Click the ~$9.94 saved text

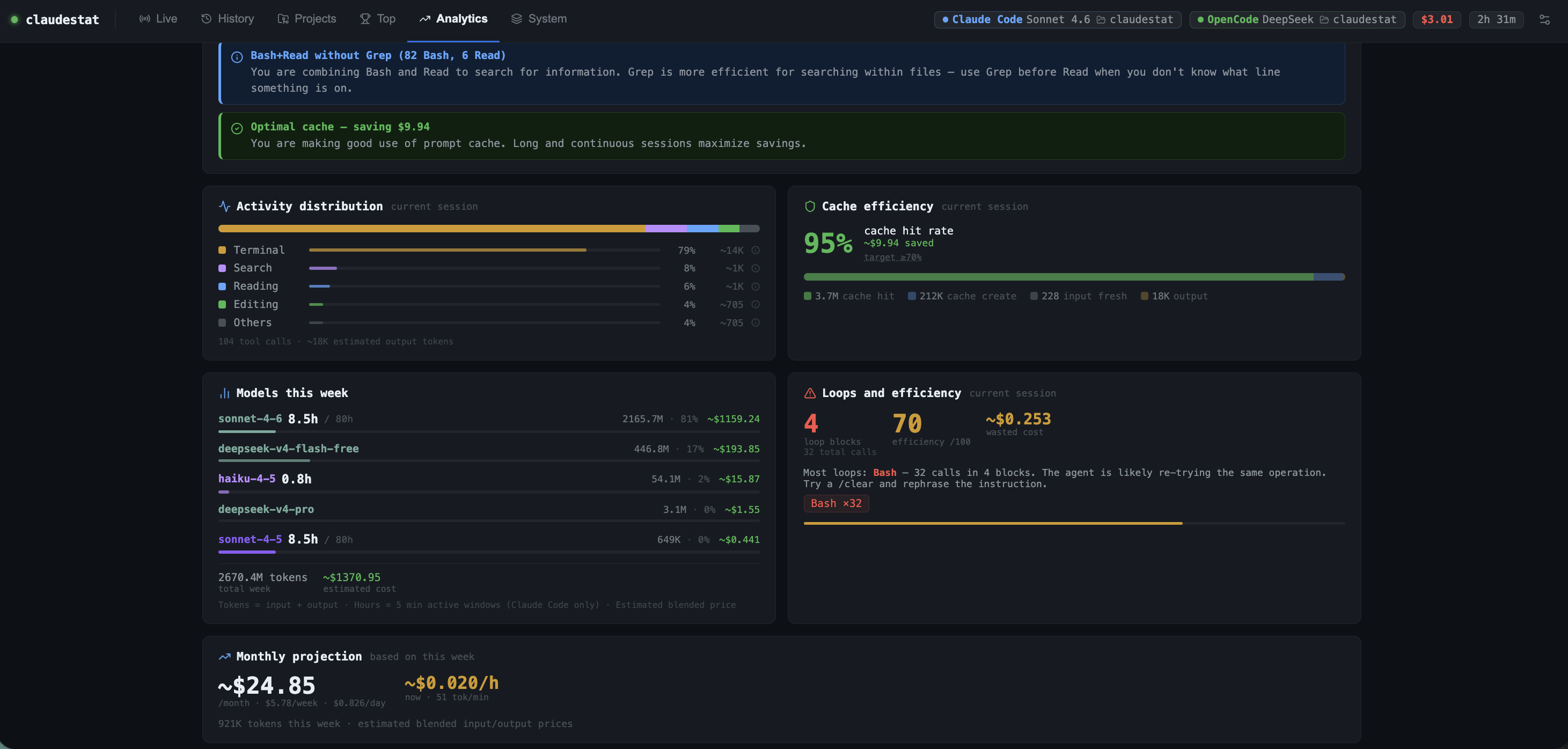(898, 244)
